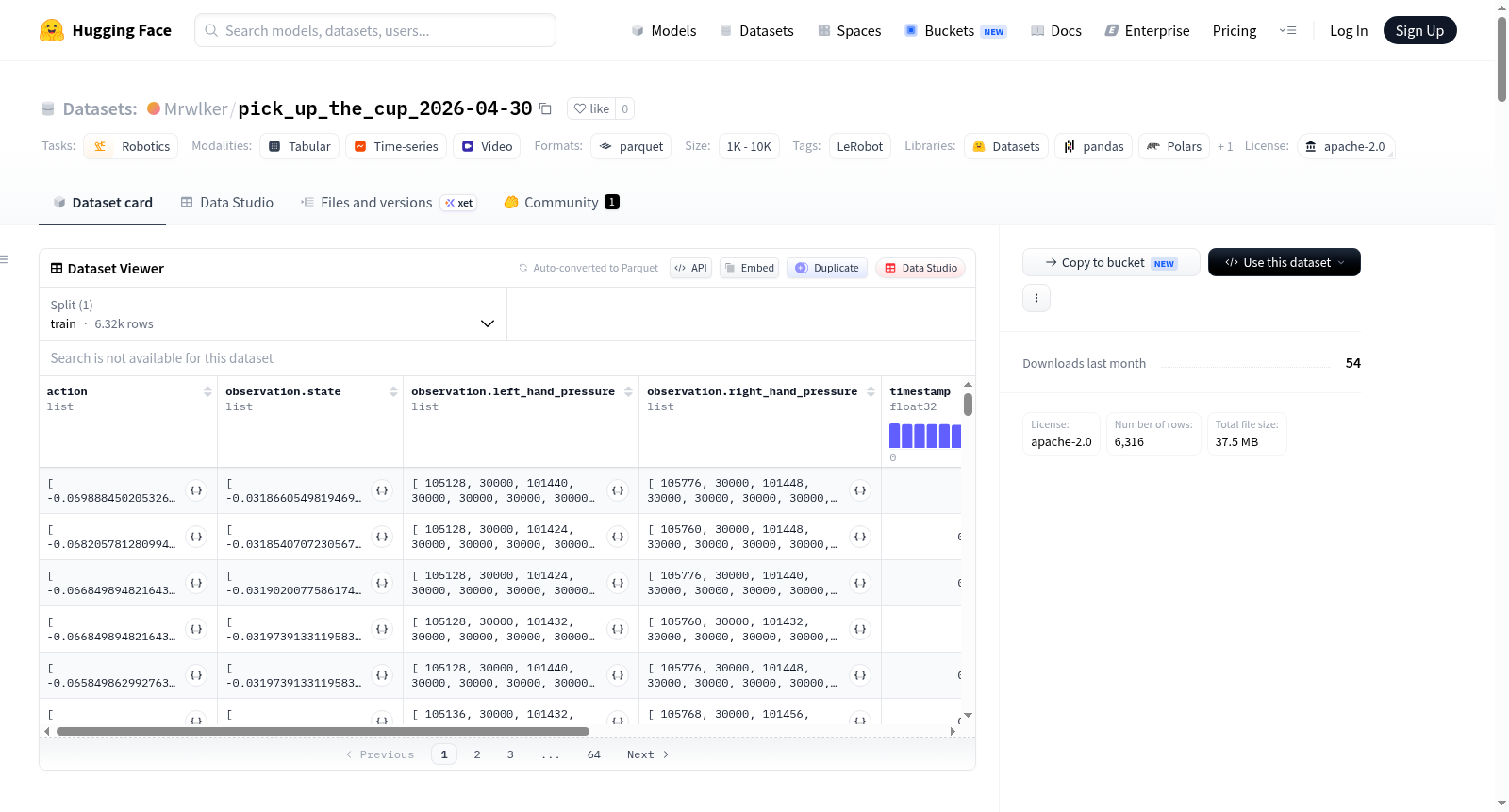This screenshot has height=812, width=1509.
Task: Open Data Studio from viewer header
Action: [920, 268]
